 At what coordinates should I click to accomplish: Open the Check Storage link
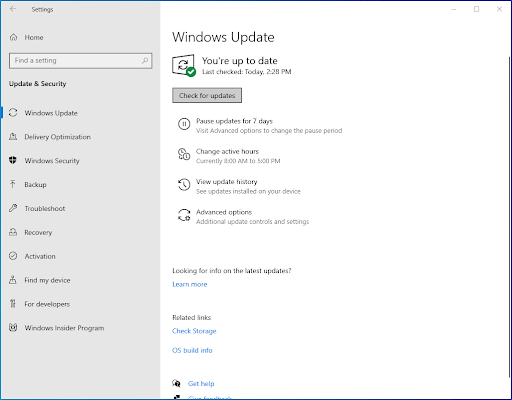coord(194,331)
